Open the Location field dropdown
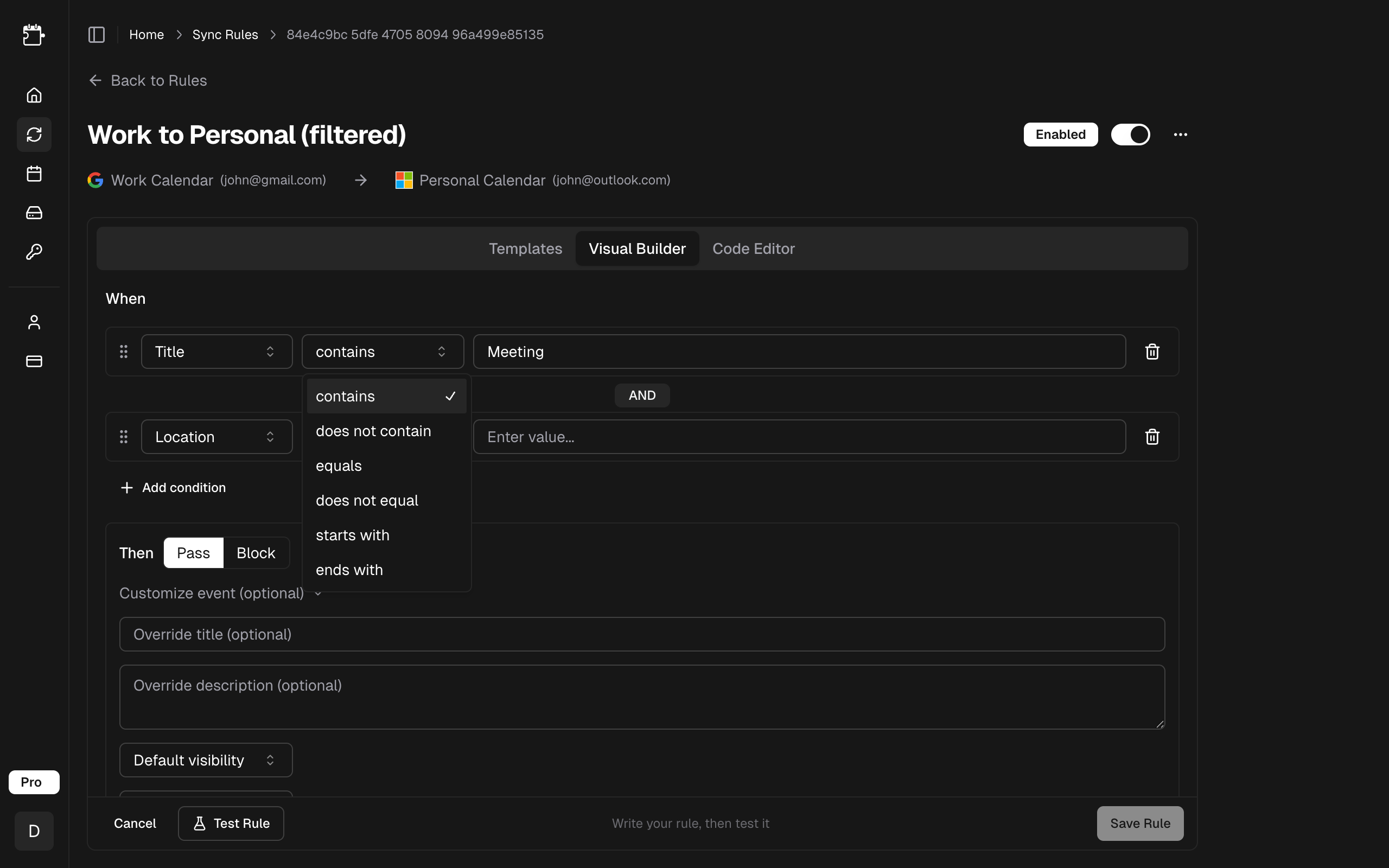Screen dimensions: 1389x868 [216, 437]
